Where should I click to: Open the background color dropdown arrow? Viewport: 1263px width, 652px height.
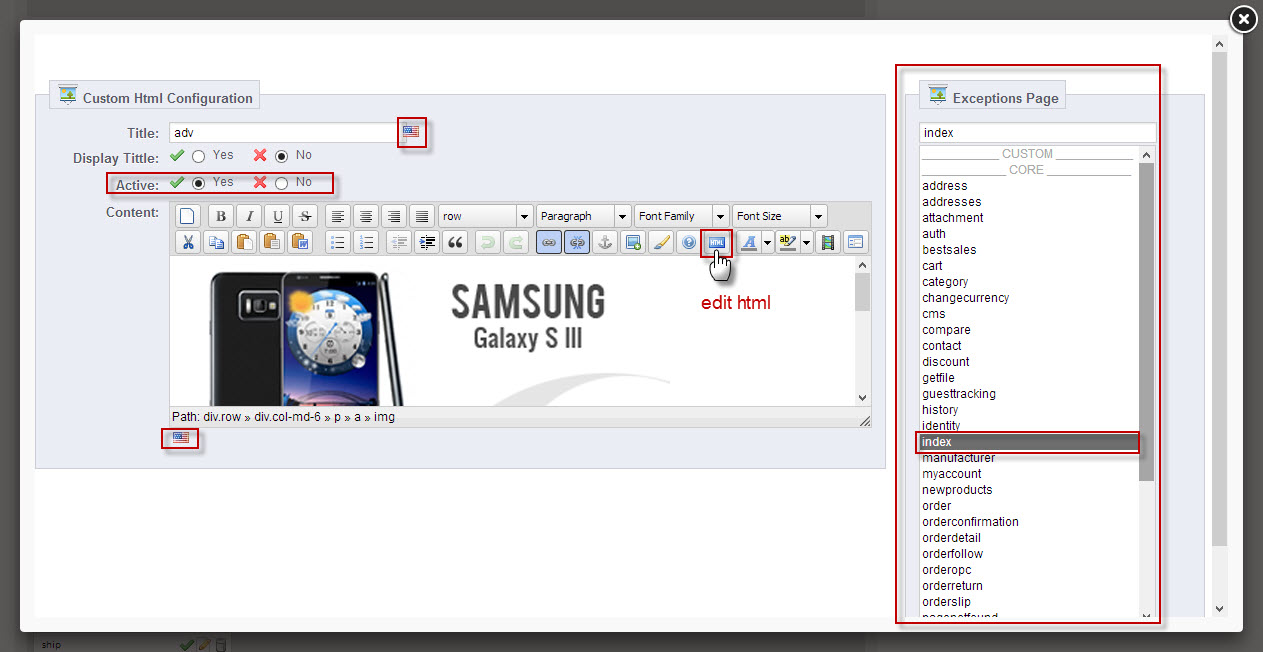[x=806, y=242]
